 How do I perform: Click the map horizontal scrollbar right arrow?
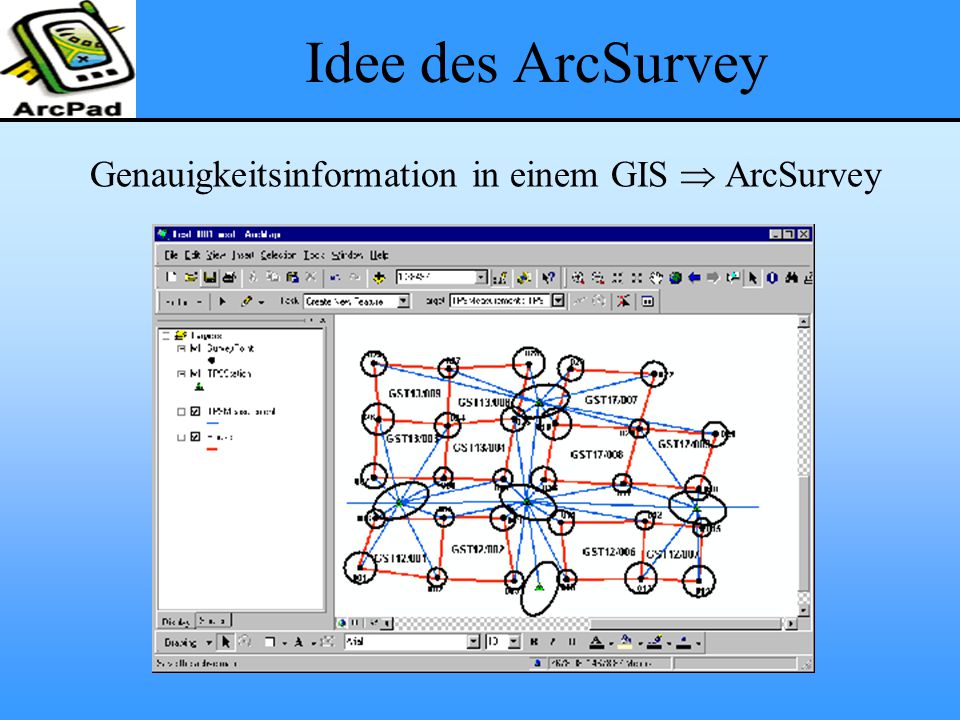790,623
